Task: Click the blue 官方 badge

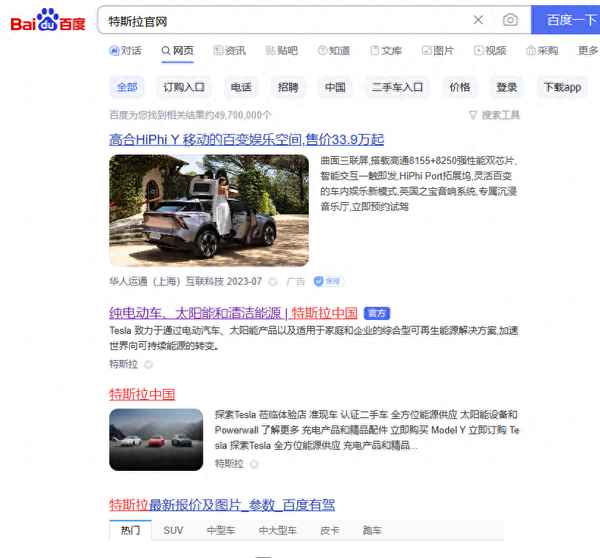Action: (377, 313)
